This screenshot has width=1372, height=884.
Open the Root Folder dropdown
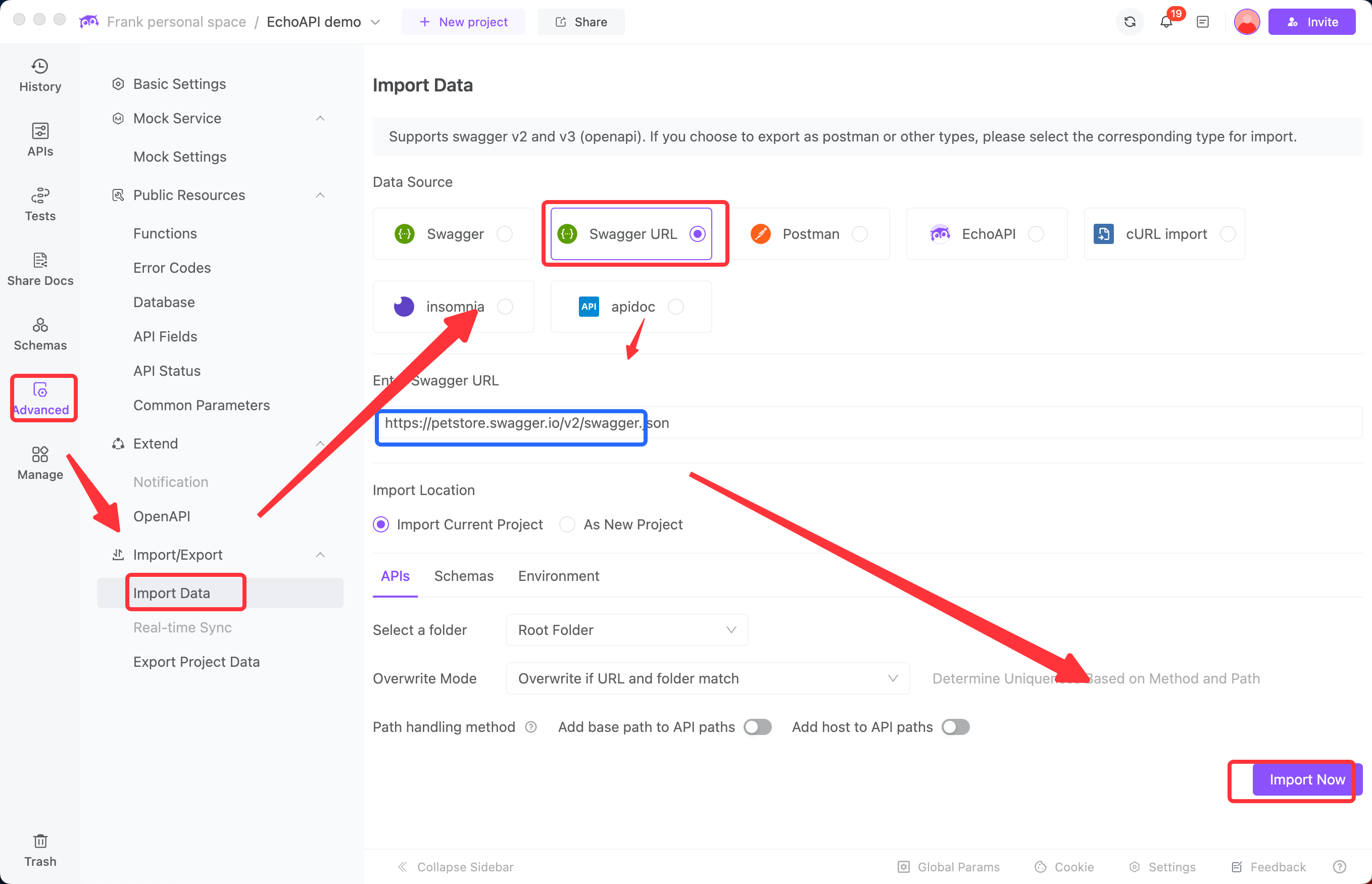pyautogui.click(x=626, y=630)
